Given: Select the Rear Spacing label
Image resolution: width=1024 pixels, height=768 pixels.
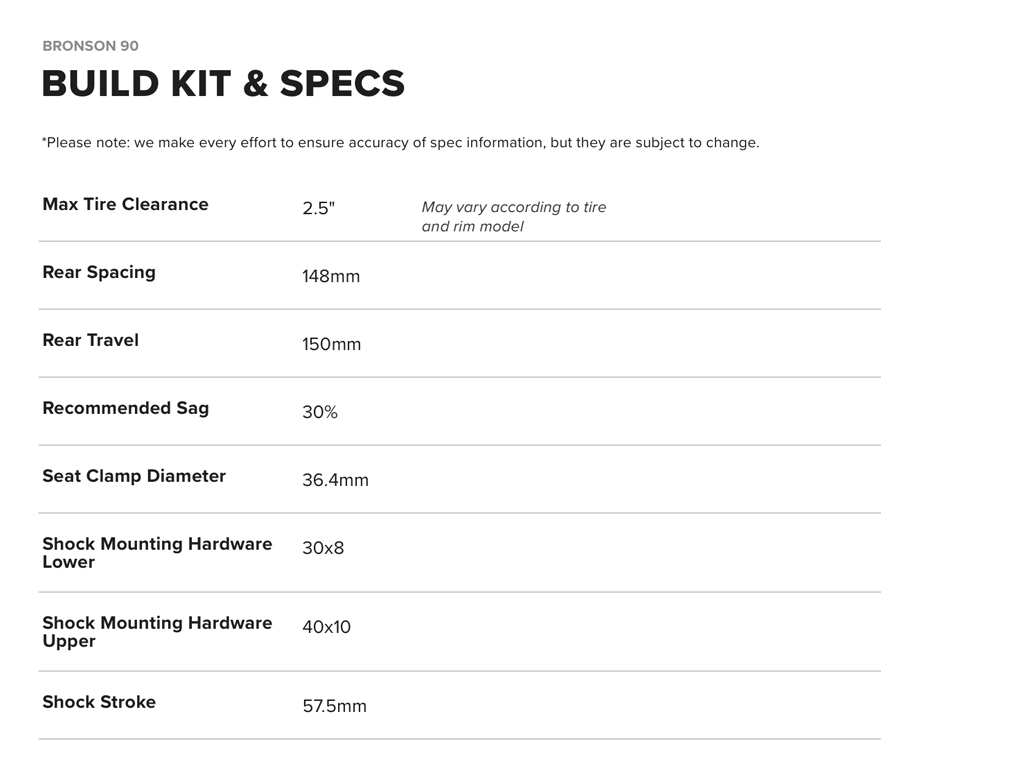Looking at the screenshot, I should (99, 272).
